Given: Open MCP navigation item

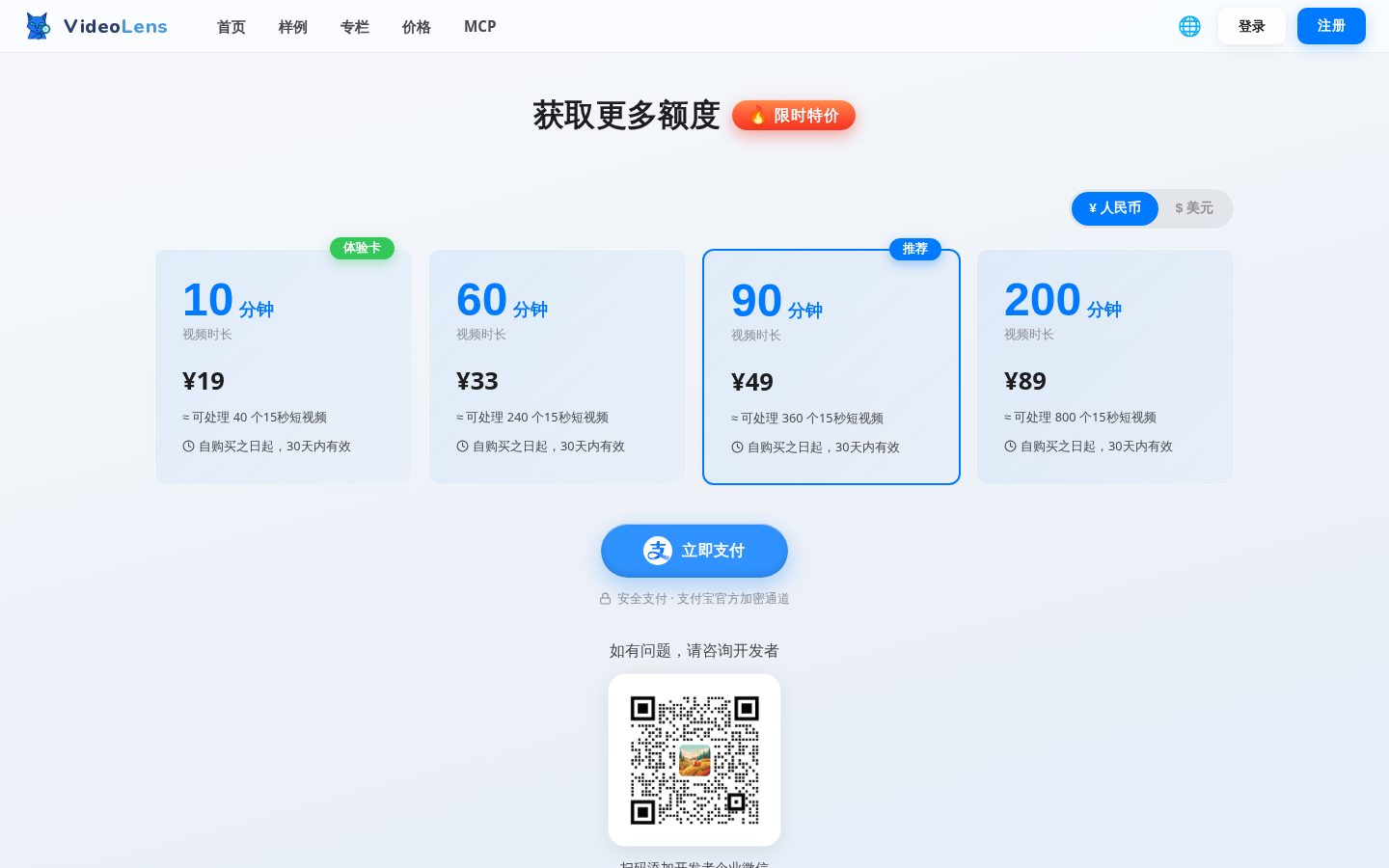Looking at the screenshot, I should point(480,27).
